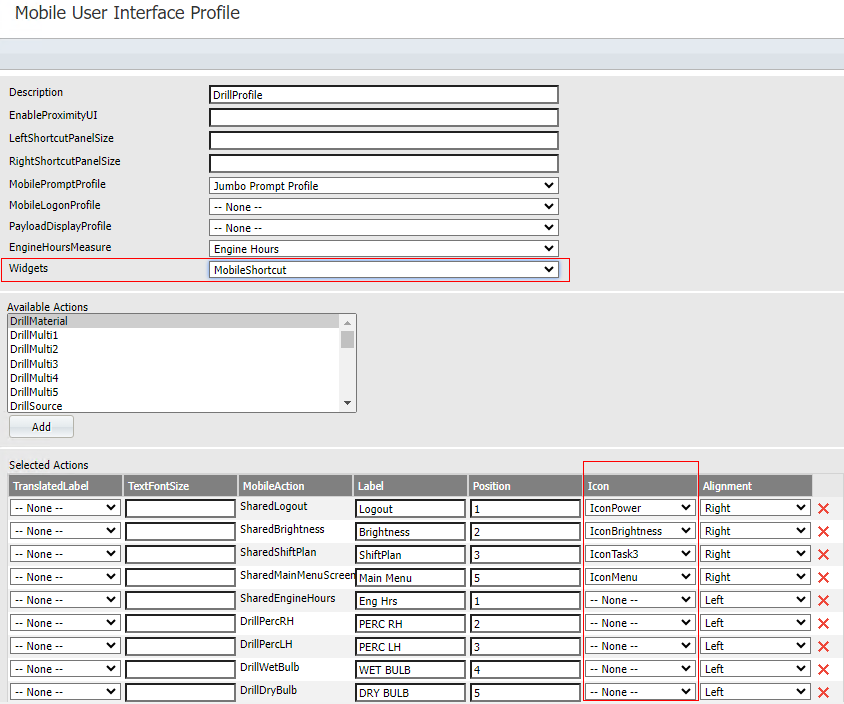Open Alignment dropdown for the Logout row

click(755, 508)
